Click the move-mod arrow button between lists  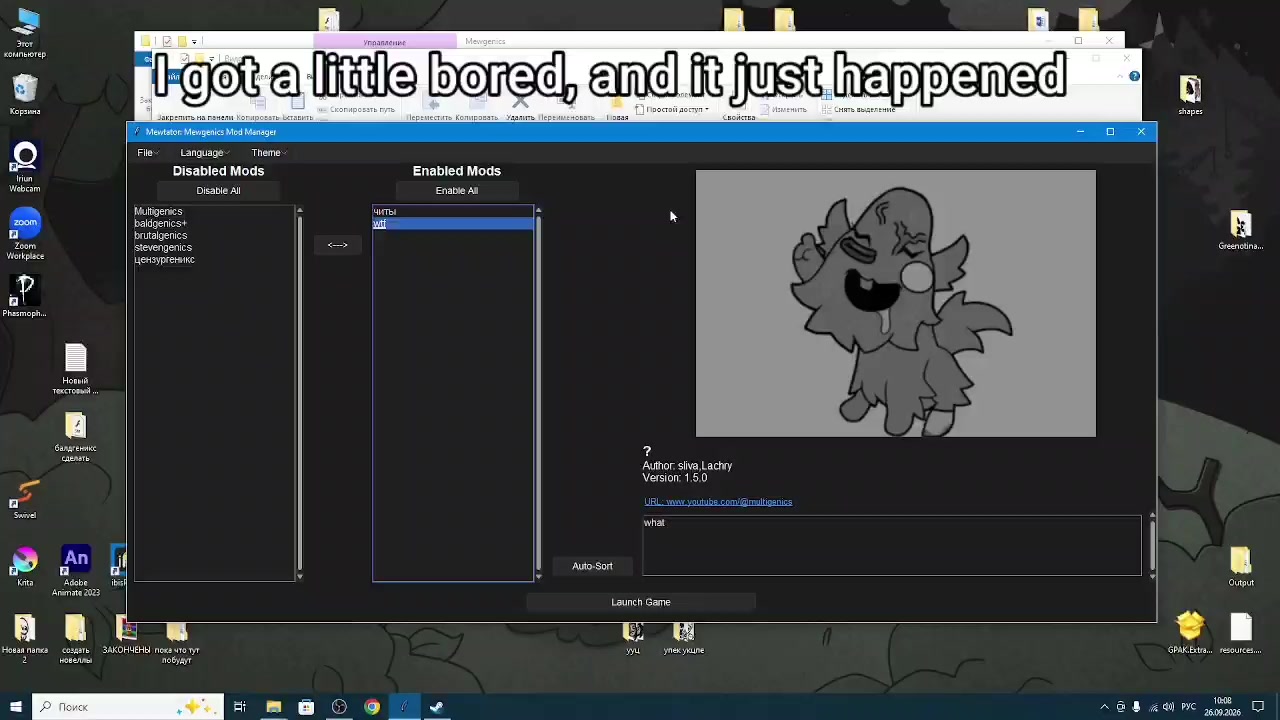pyautogui.click(x=337, y=245)
